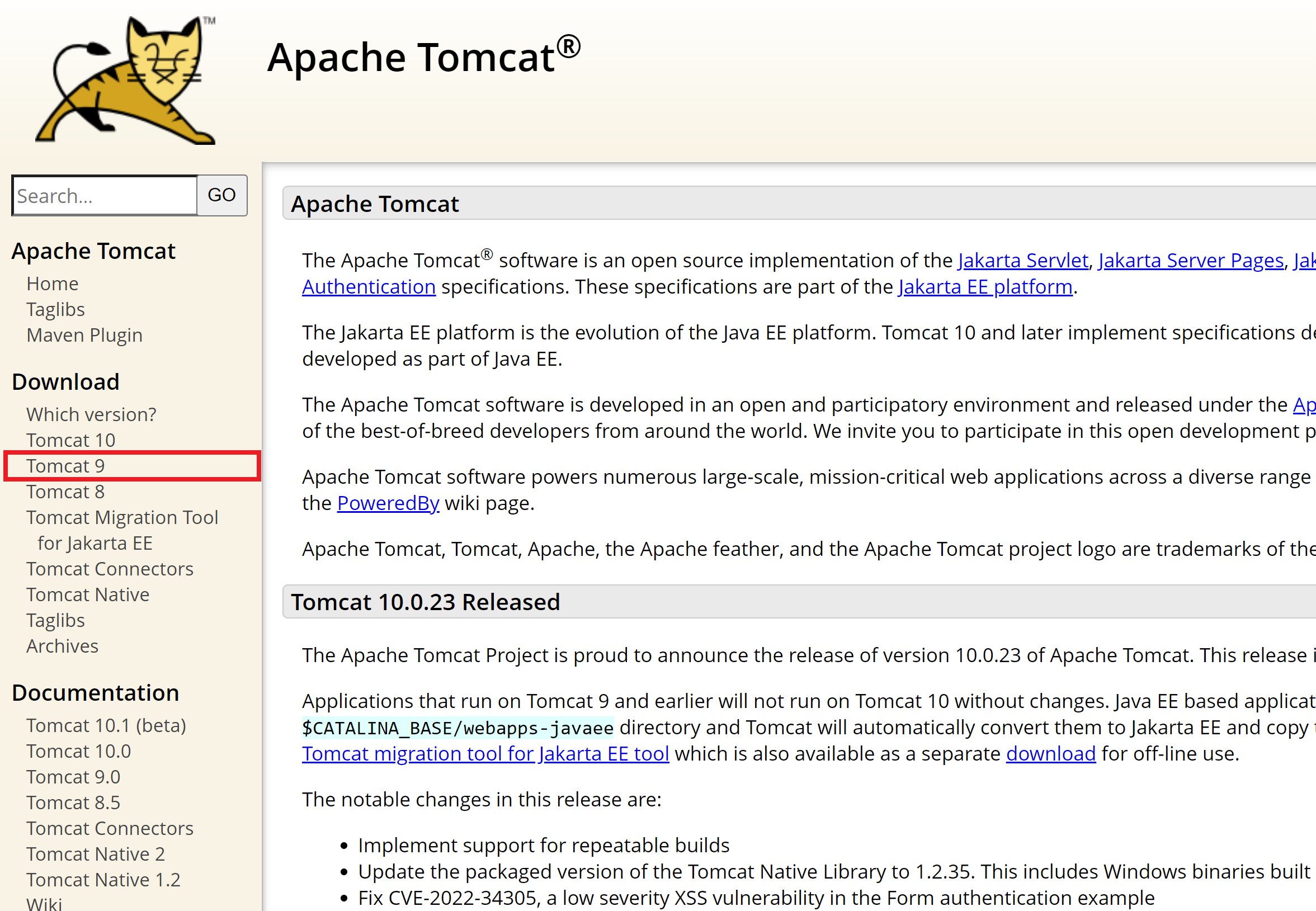Click the separate download hyperlink

click(1051, 754)
